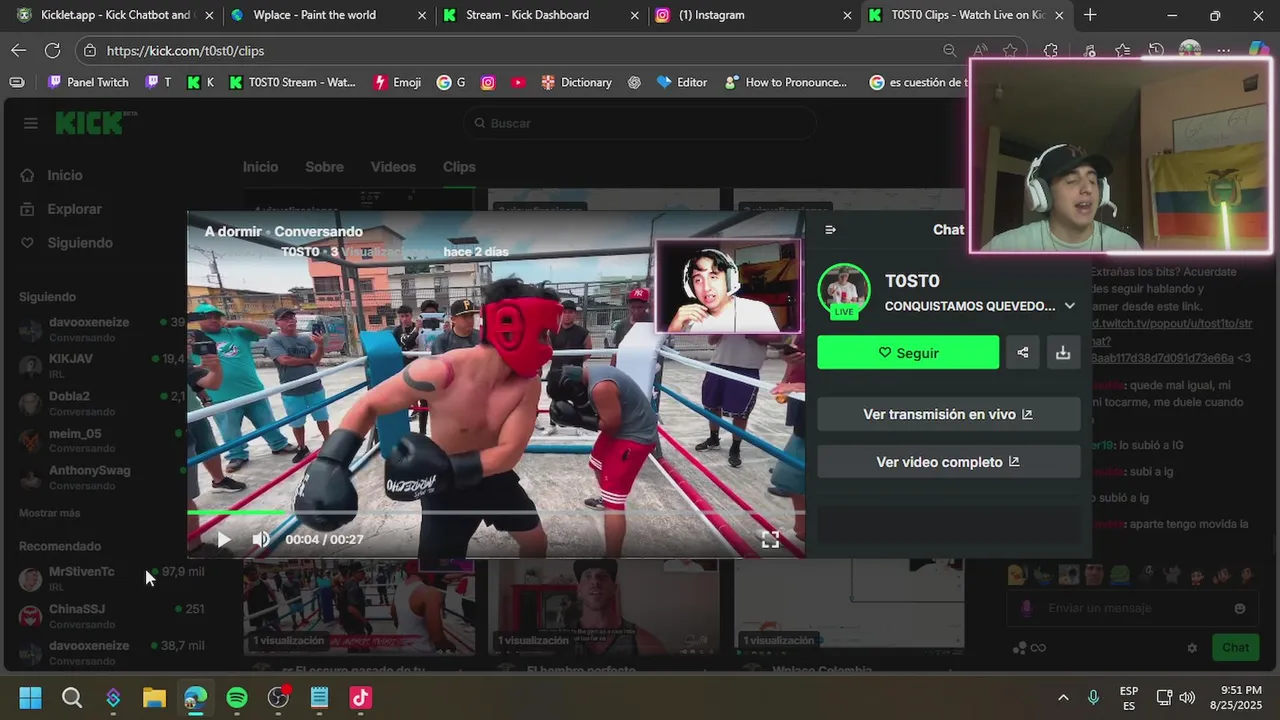Select the yellow duck emote in chat
The height and width of the screenshot is (720, 1280).
[x=1017, y=575]
